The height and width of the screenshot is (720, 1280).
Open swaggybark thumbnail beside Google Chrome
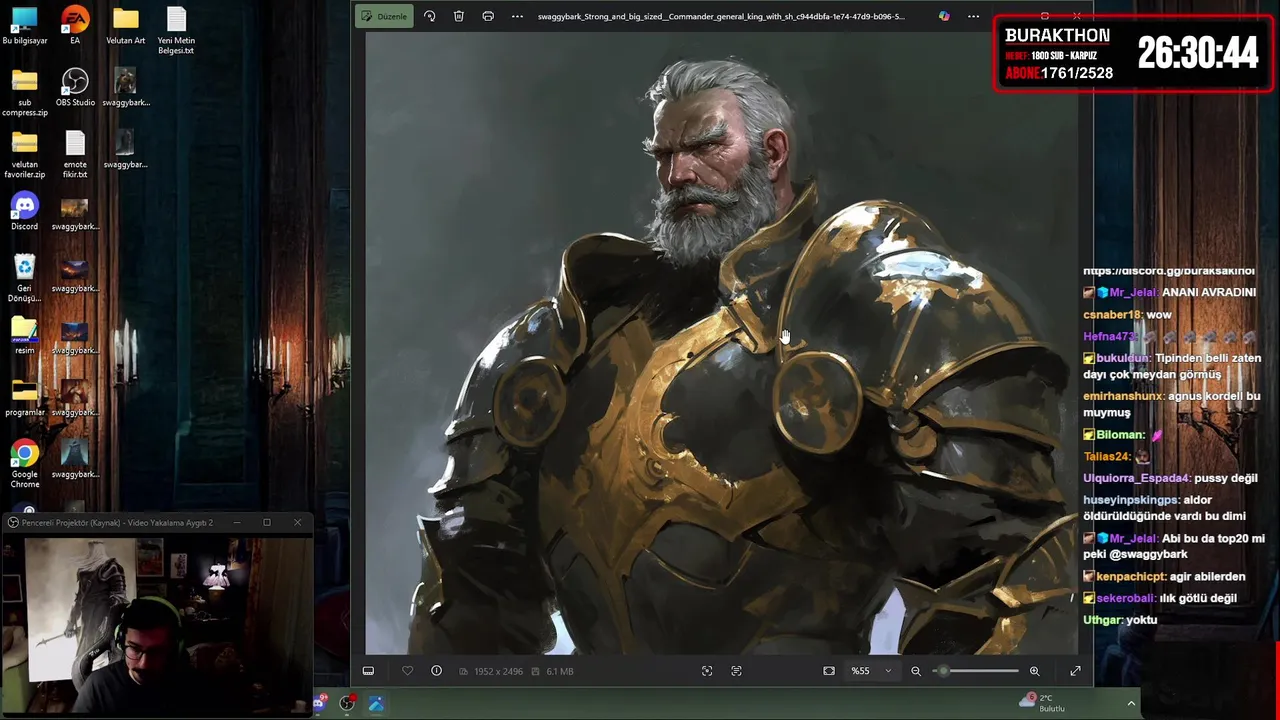coord(75,460)
